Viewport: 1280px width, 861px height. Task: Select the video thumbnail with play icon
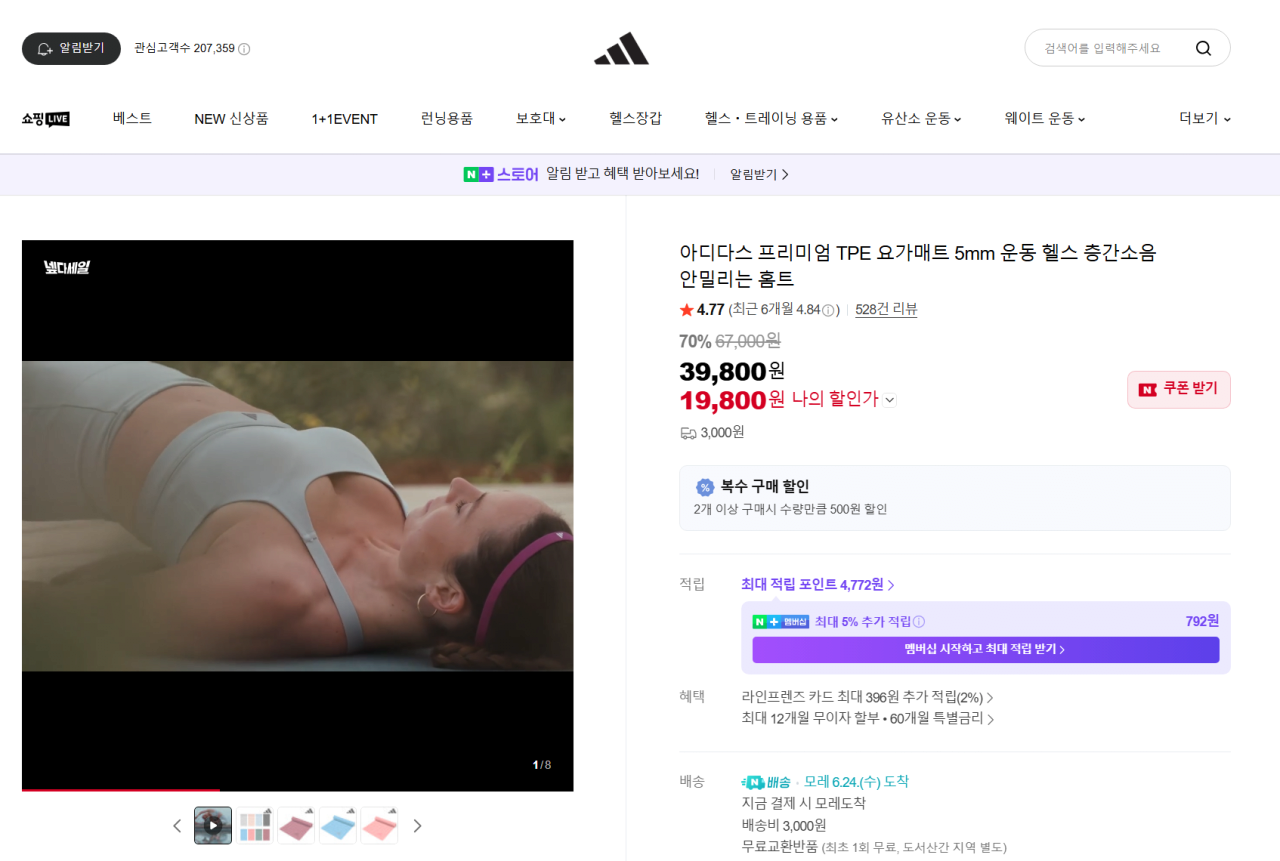pyautogui.click(x=213, y=826)
